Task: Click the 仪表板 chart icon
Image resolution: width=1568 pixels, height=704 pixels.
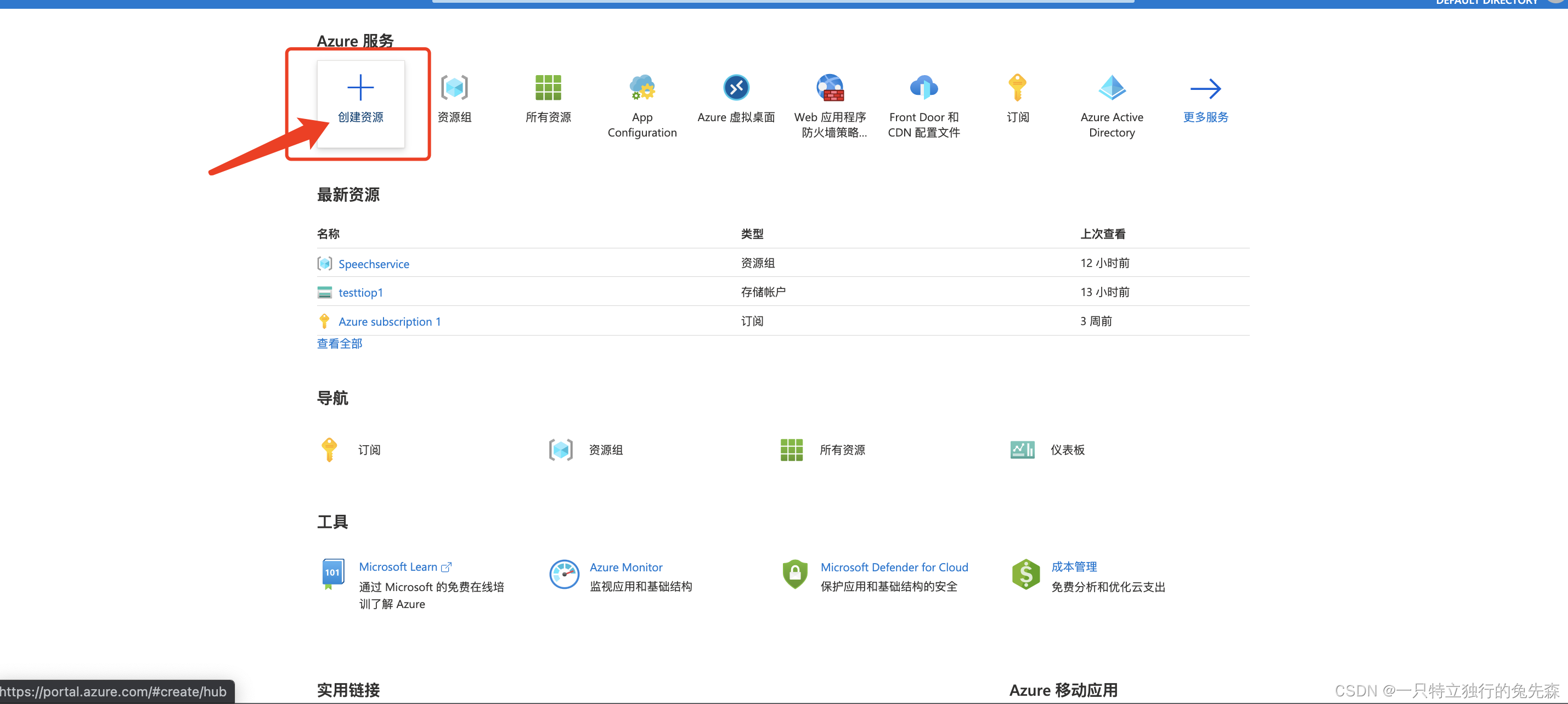Action: (1022, 450)
